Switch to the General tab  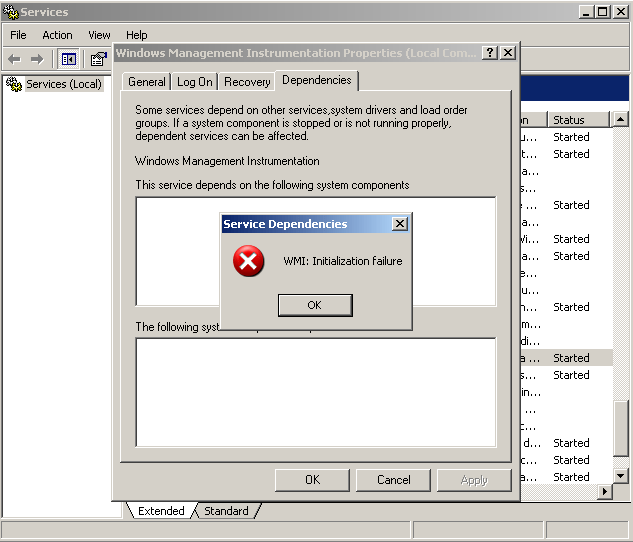click(147, 82)
